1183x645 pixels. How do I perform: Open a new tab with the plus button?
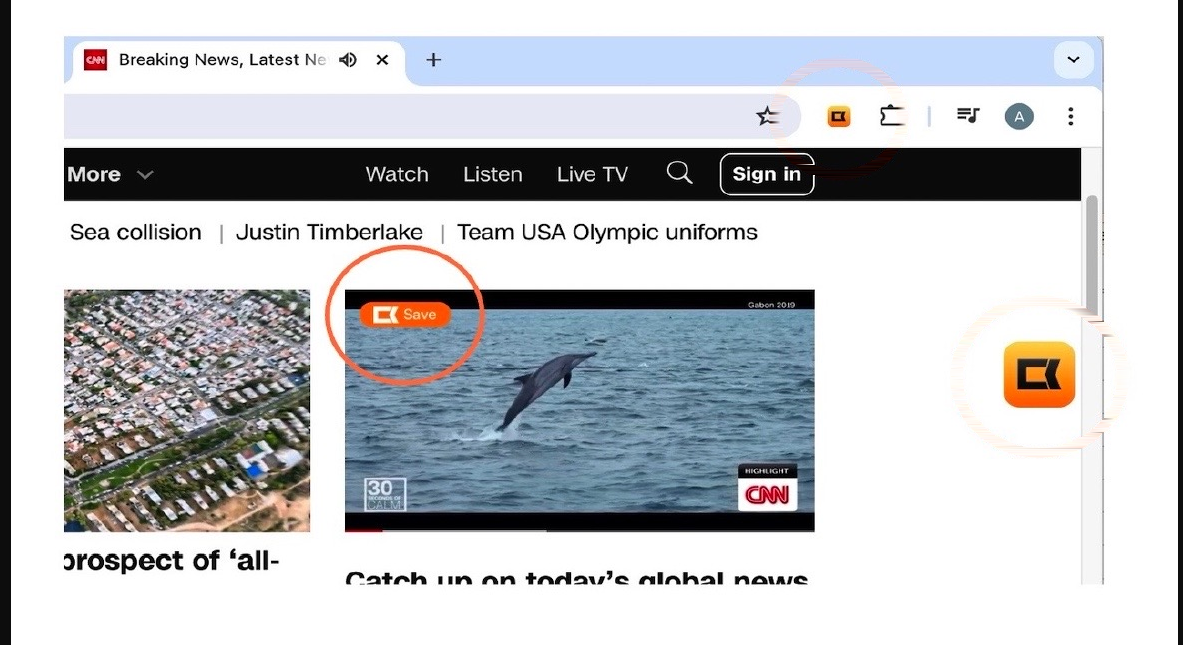pos(433,60)
